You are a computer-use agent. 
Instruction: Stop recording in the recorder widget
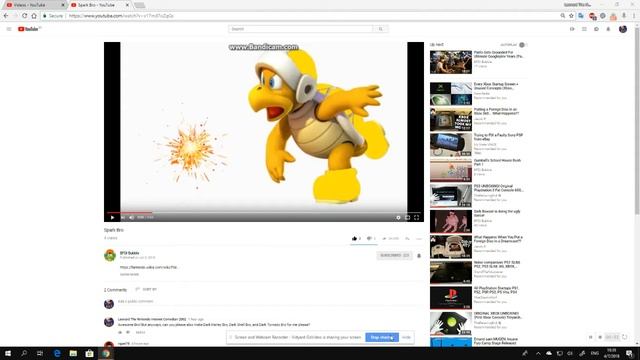[600, 337]
